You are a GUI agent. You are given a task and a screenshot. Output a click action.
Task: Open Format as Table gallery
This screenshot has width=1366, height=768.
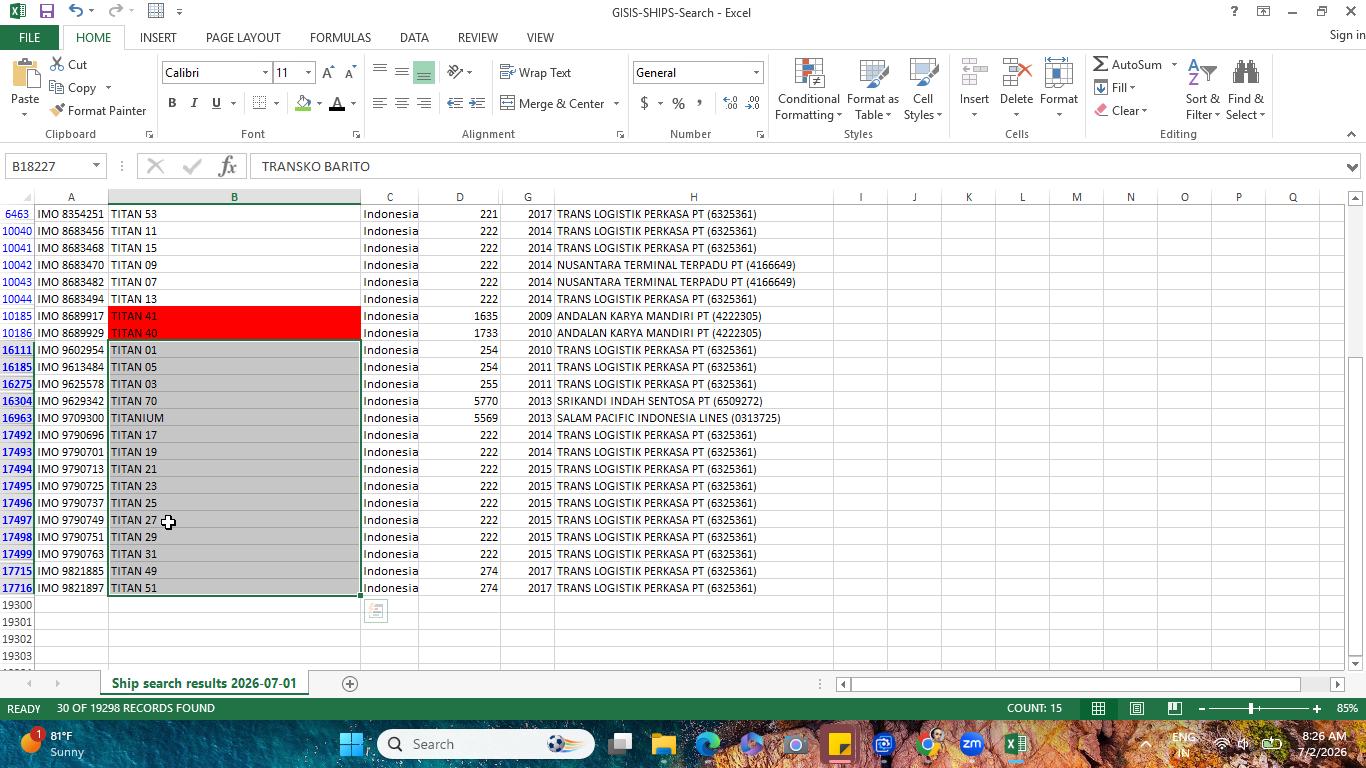[873, 89]
